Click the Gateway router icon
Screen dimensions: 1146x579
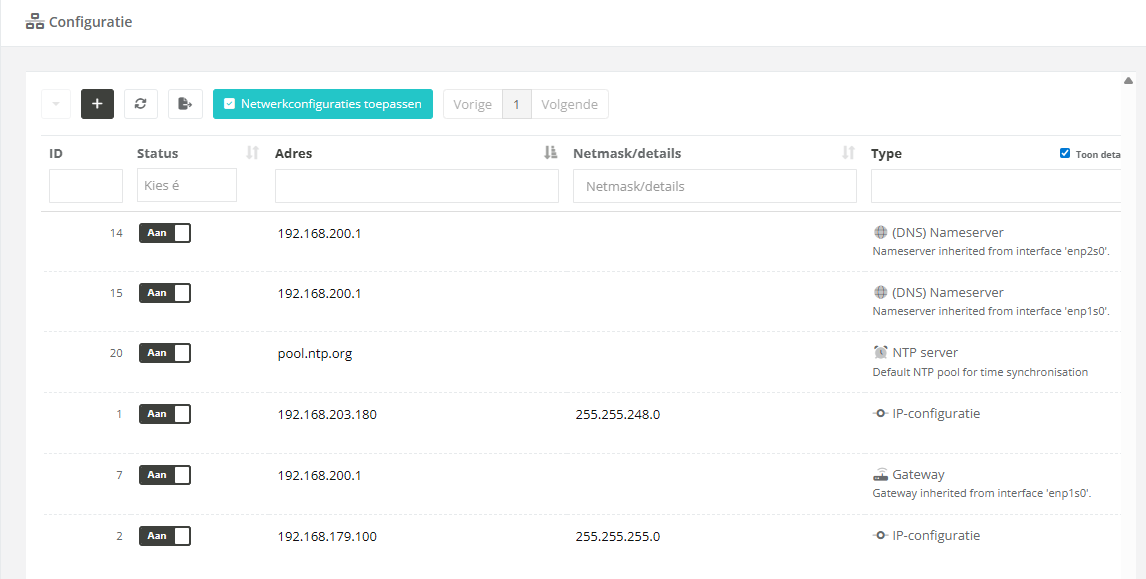click(880, 475)
